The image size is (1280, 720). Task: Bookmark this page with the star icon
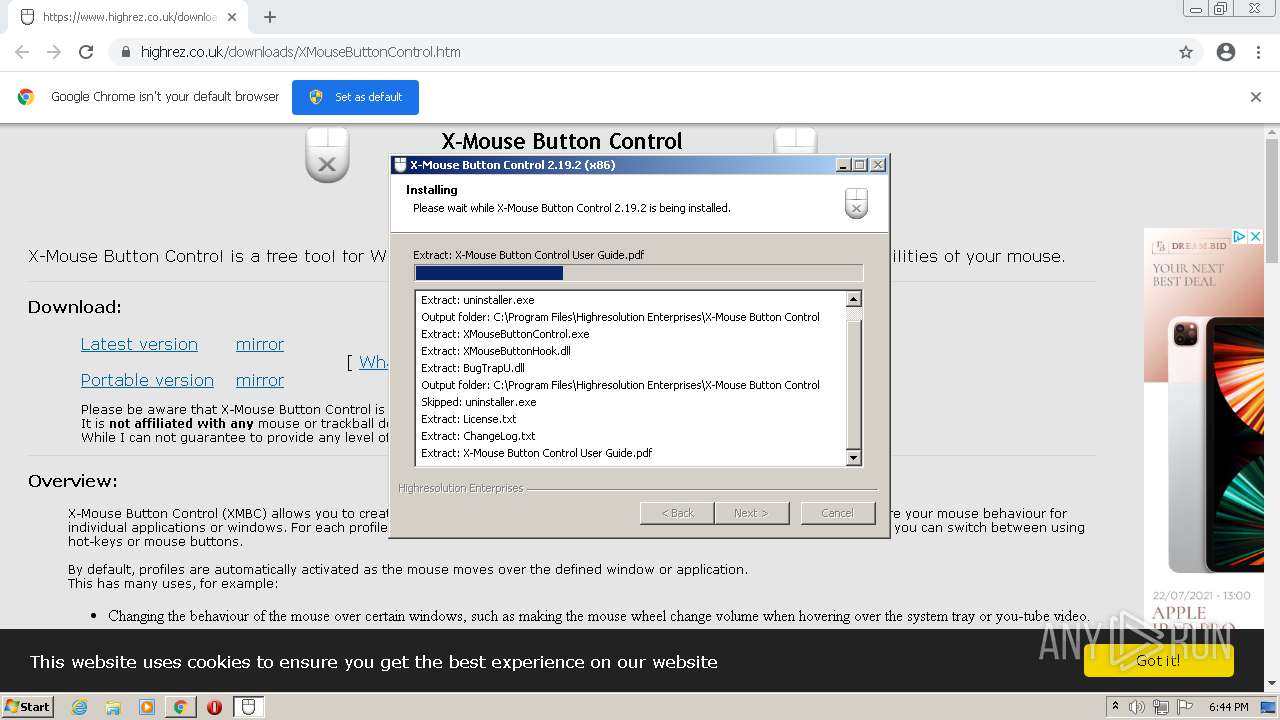(1186, 52)
